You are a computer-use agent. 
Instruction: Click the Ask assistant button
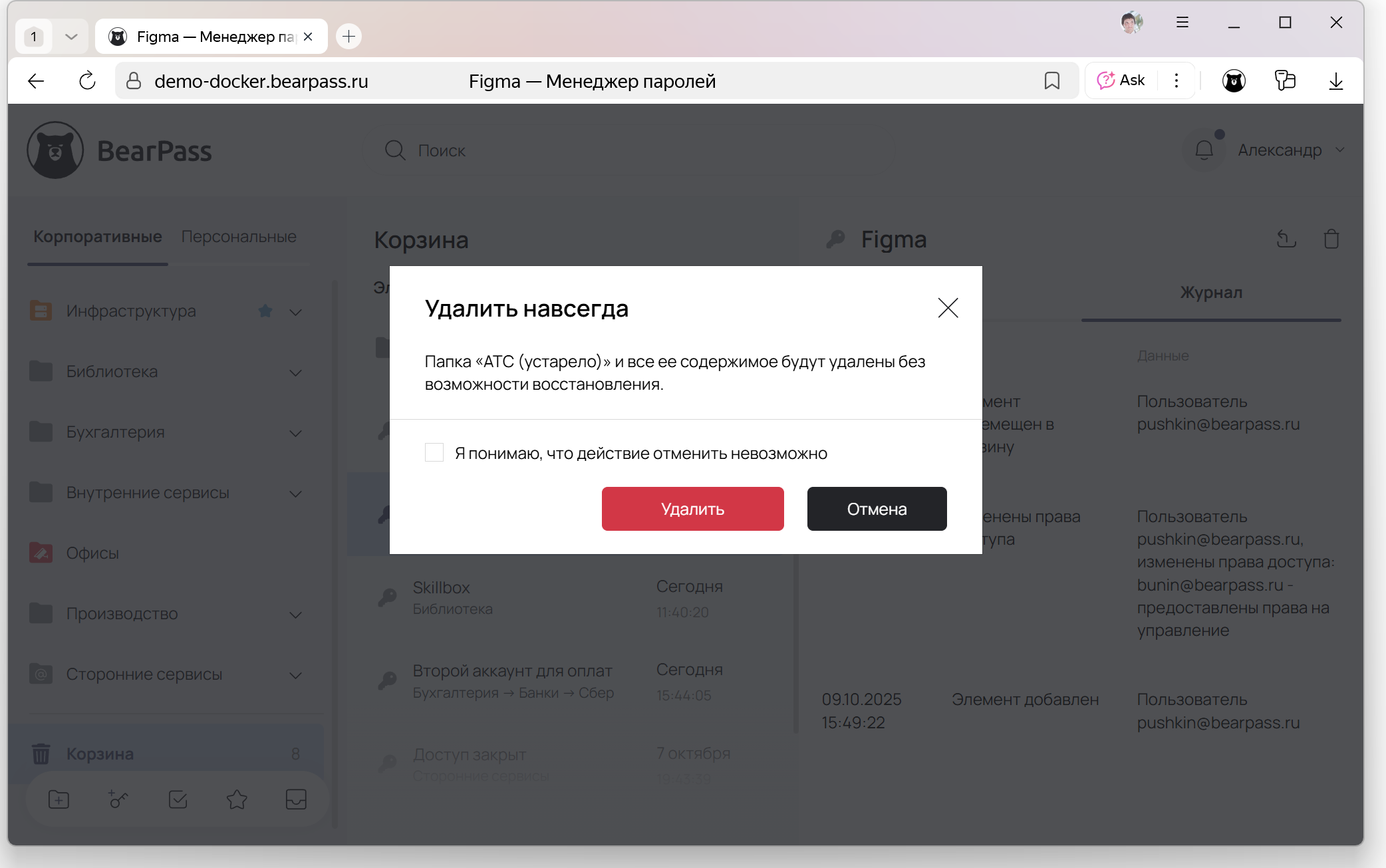pyautogui.click(x=1121, y=80)
